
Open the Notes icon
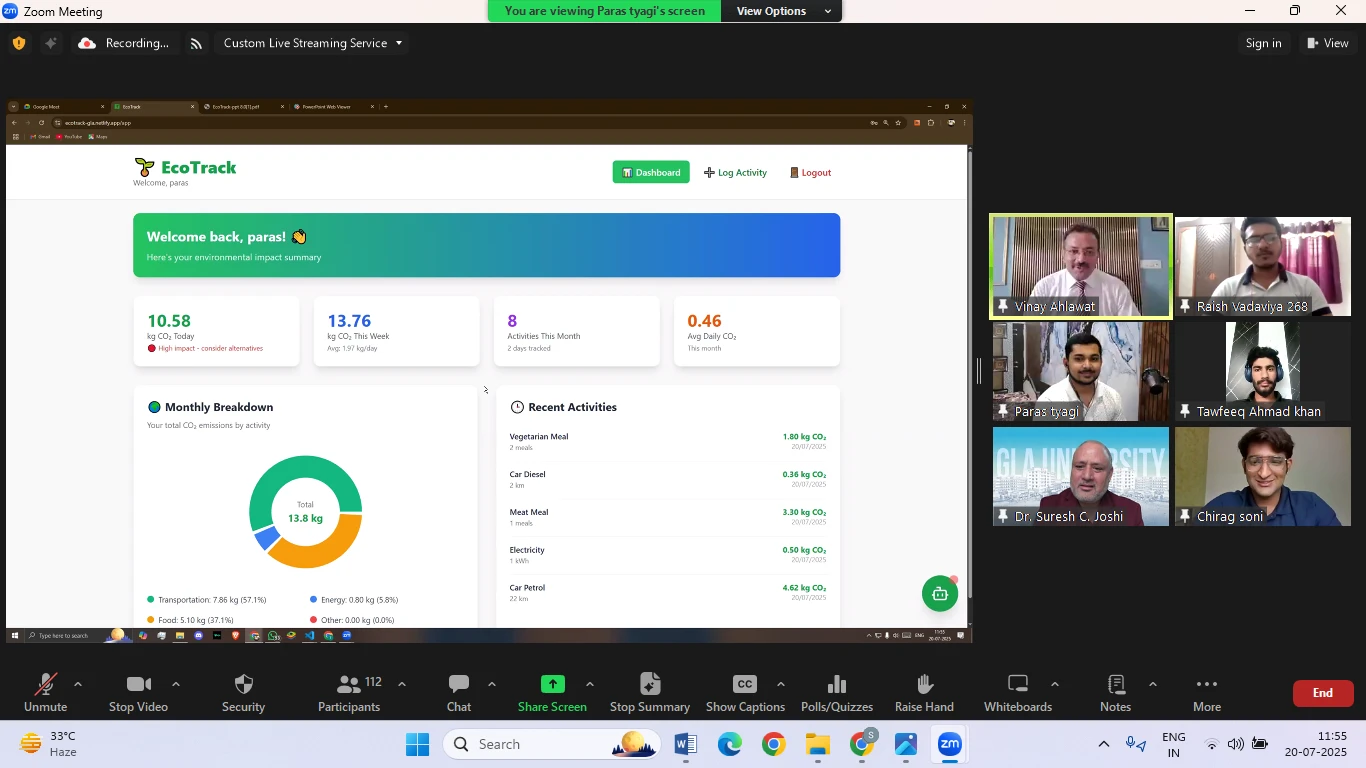click(1115, 685)
